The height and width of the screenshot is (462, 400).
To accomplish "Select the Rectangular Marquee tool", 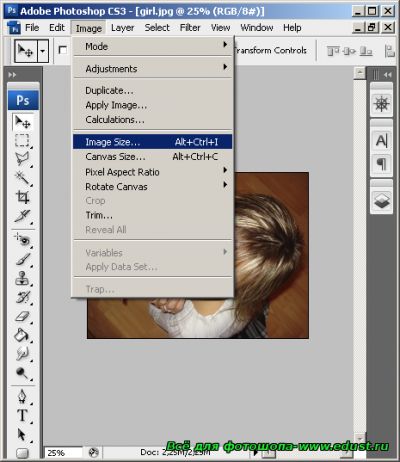I will (22, 141).
